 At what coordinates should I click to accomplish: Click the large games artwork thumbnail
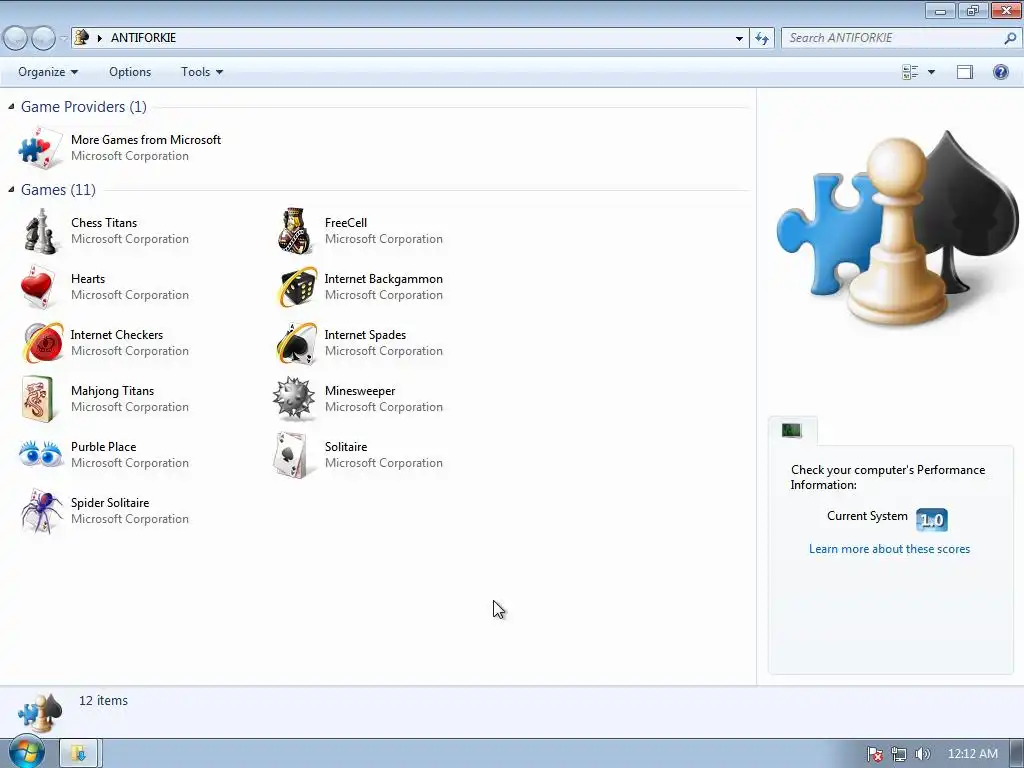coord(897,229)
